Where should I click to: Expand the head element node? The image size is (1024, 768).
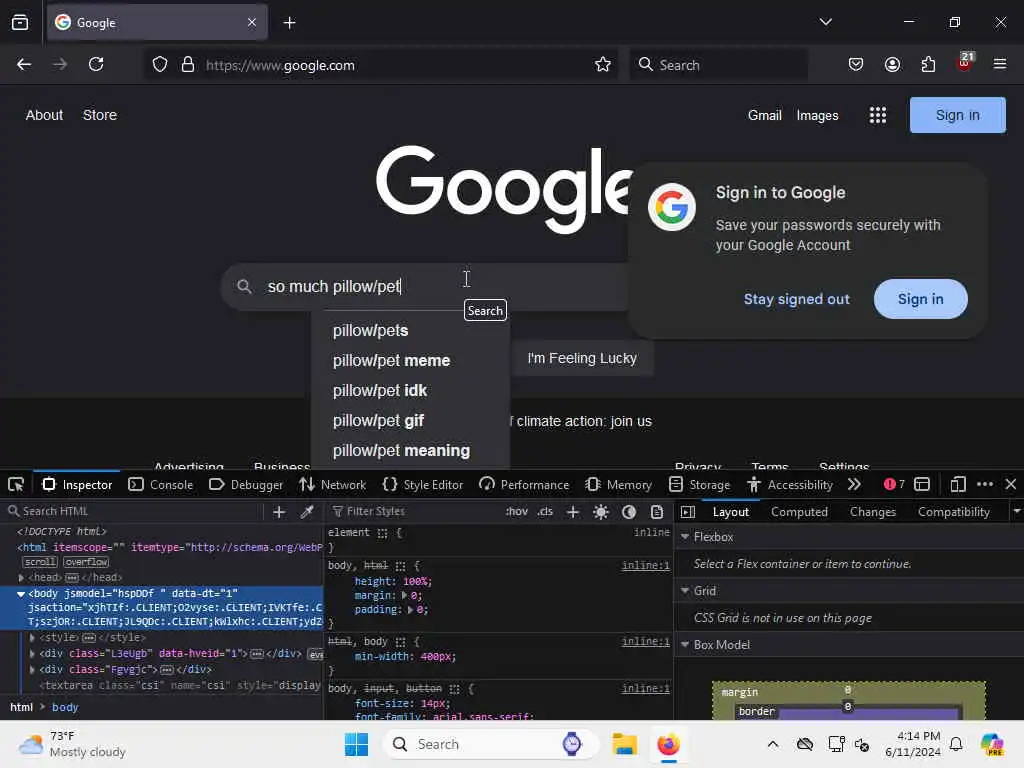[21, 578]
